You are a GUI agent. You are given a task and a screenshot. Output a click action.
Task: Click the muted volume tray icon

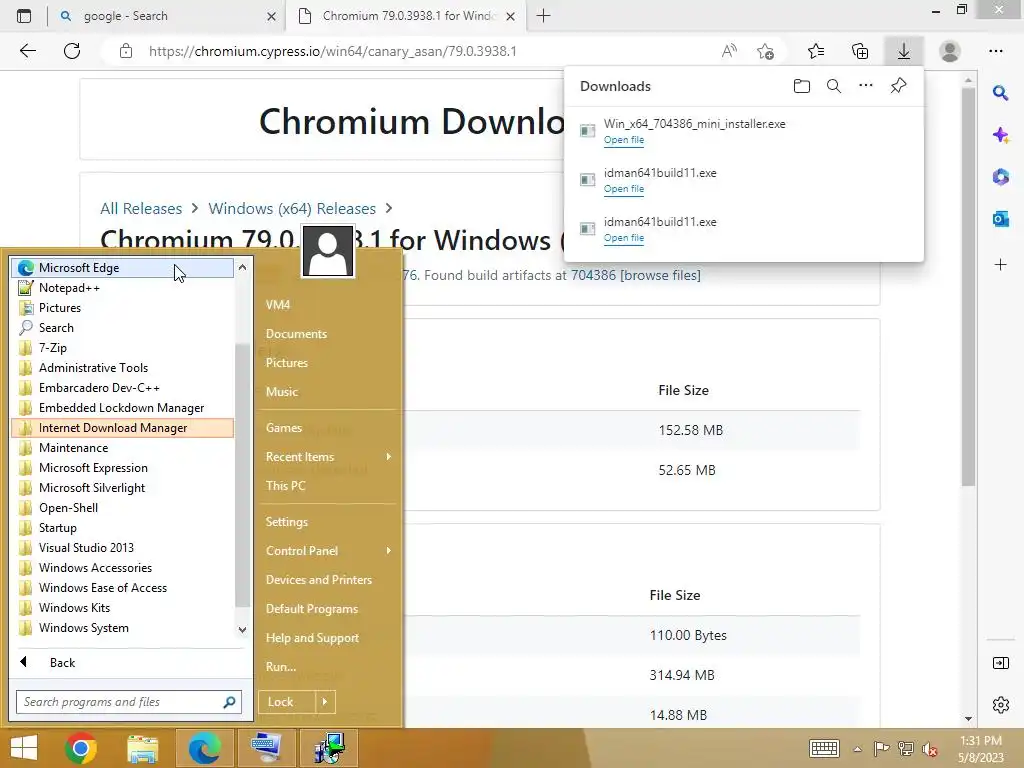coord(929,749)
